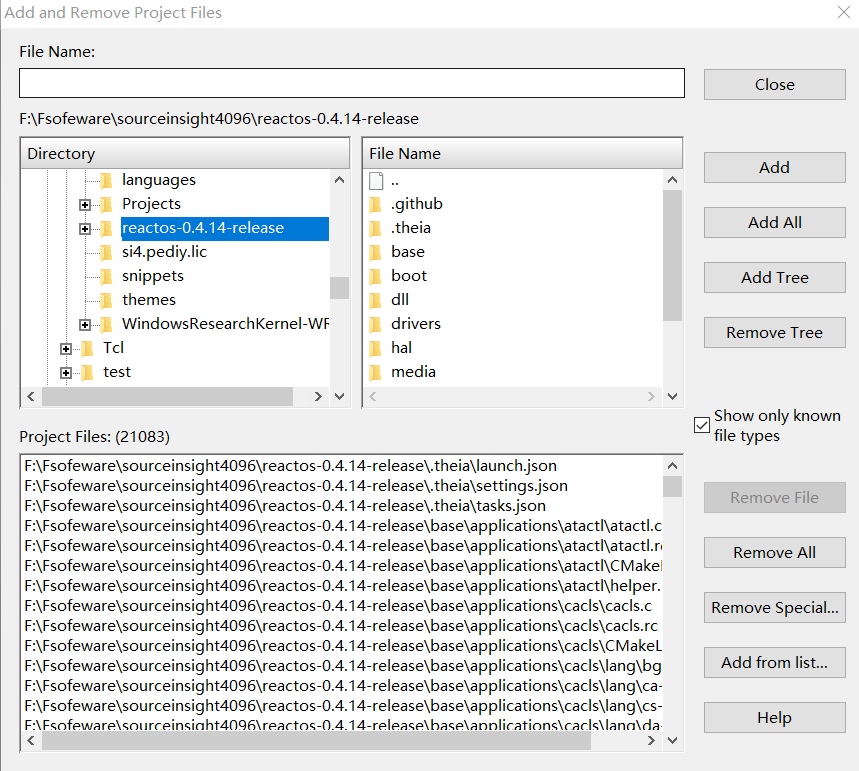The height and width of the screenshot is (771, 859).
Task: Select the atactl\helper project file
Action: pyautogui.click(x=342, y=586)
